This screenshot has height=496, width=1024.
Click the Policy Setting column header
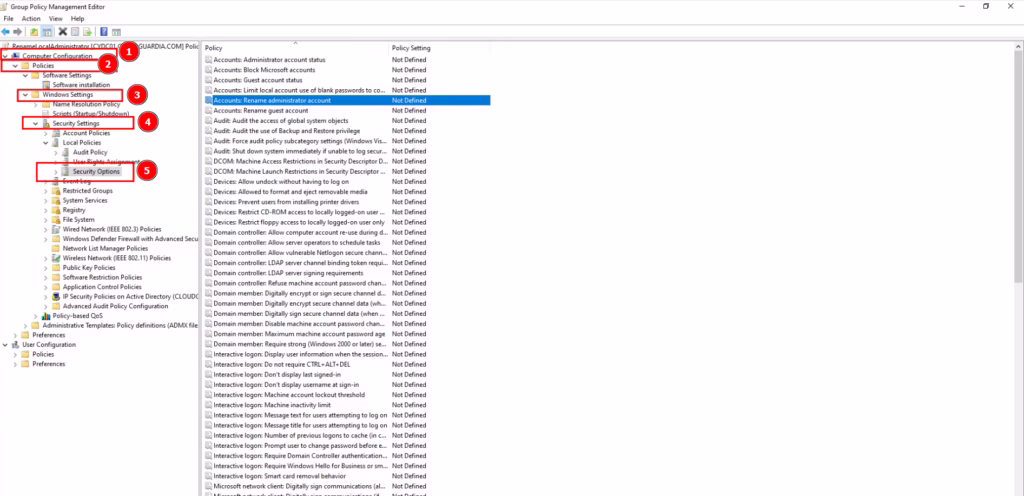[x=412, y=47]
